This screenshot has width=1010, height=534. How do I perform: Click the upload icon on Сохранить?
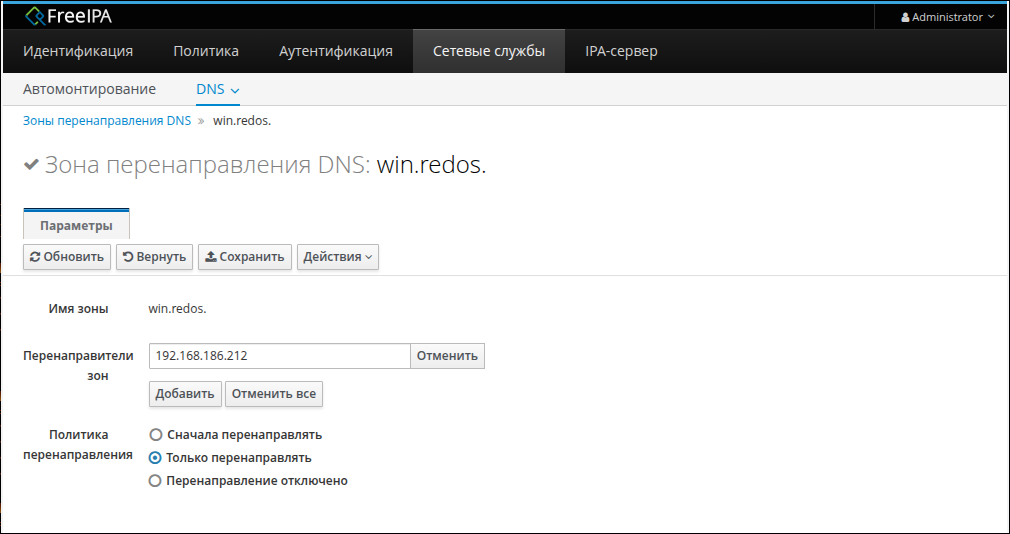point(210,257)
